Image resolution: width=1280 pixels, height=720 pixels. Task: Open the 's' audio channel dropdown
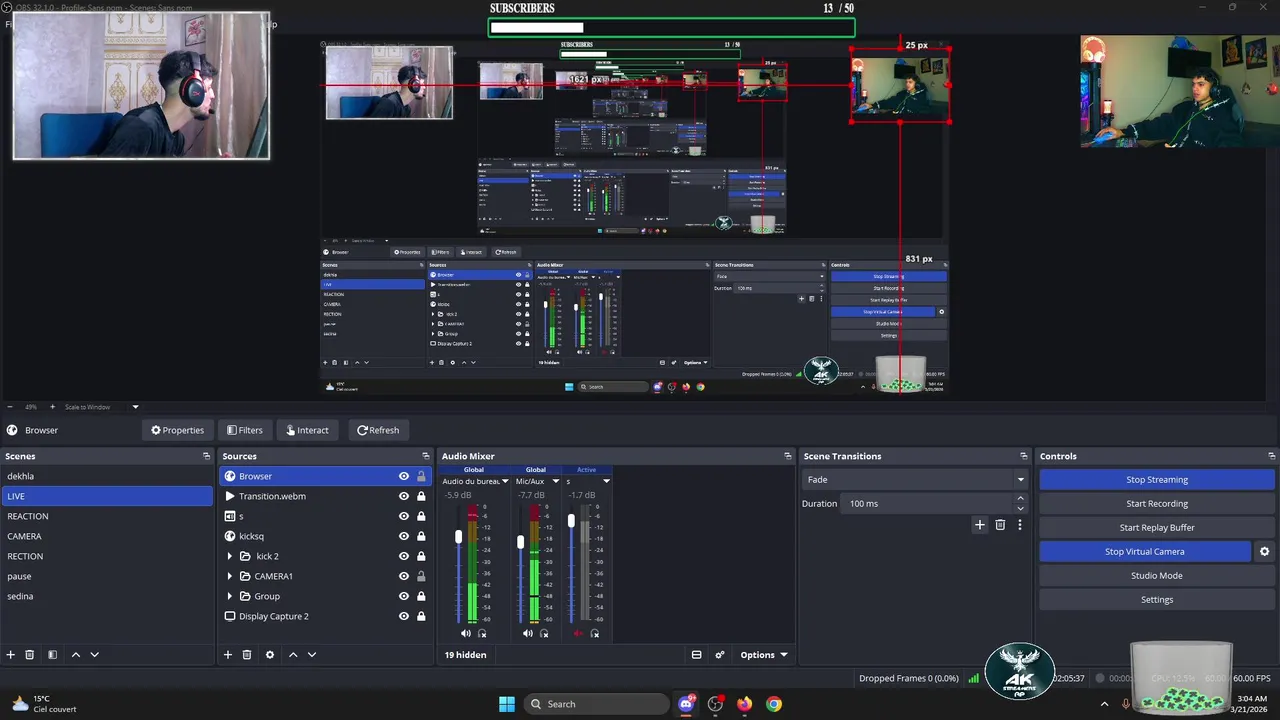coord(606,481)
